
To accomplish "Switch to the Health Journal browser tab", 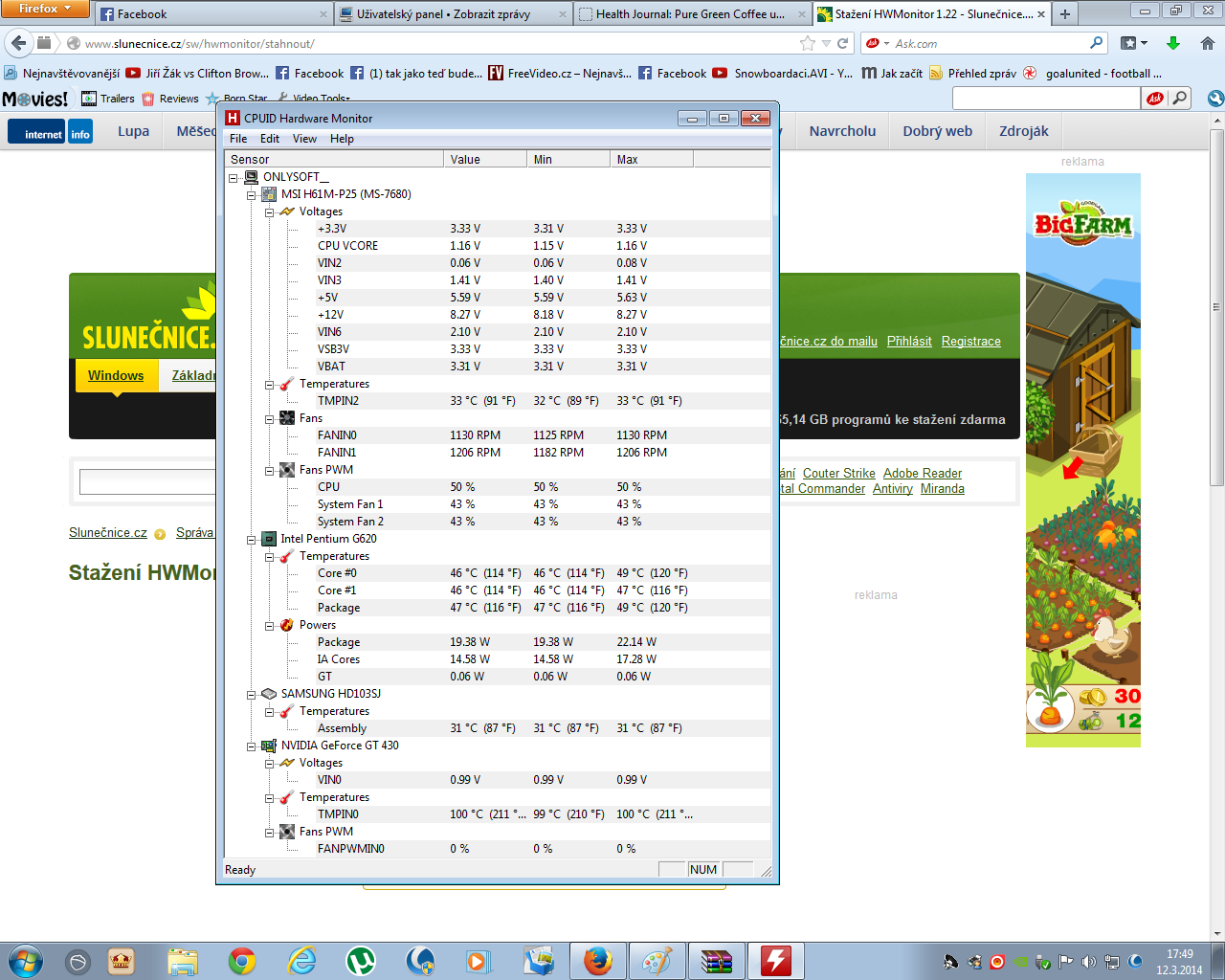I will (x=693, y=14).
